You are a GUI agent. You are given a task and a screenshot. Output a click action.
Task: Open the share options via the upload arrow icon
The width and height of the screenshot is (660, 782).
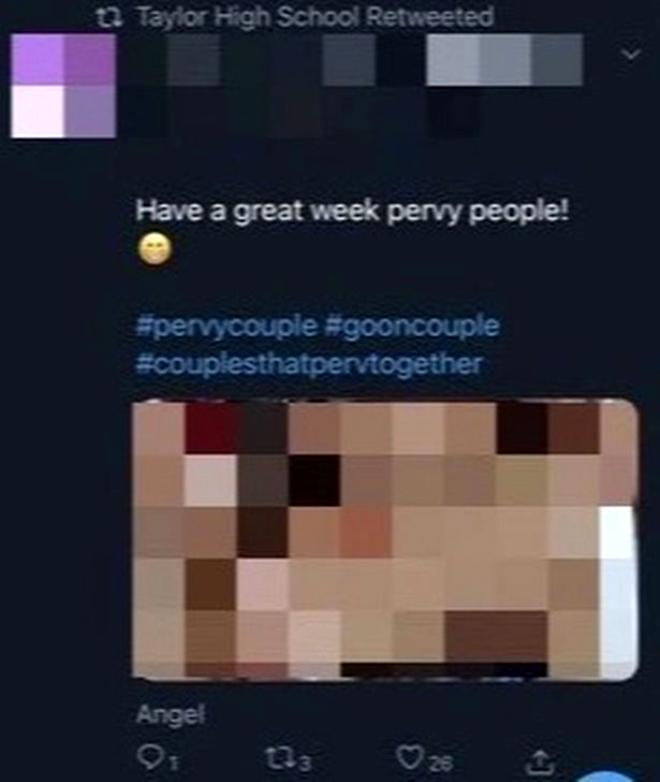541,759
